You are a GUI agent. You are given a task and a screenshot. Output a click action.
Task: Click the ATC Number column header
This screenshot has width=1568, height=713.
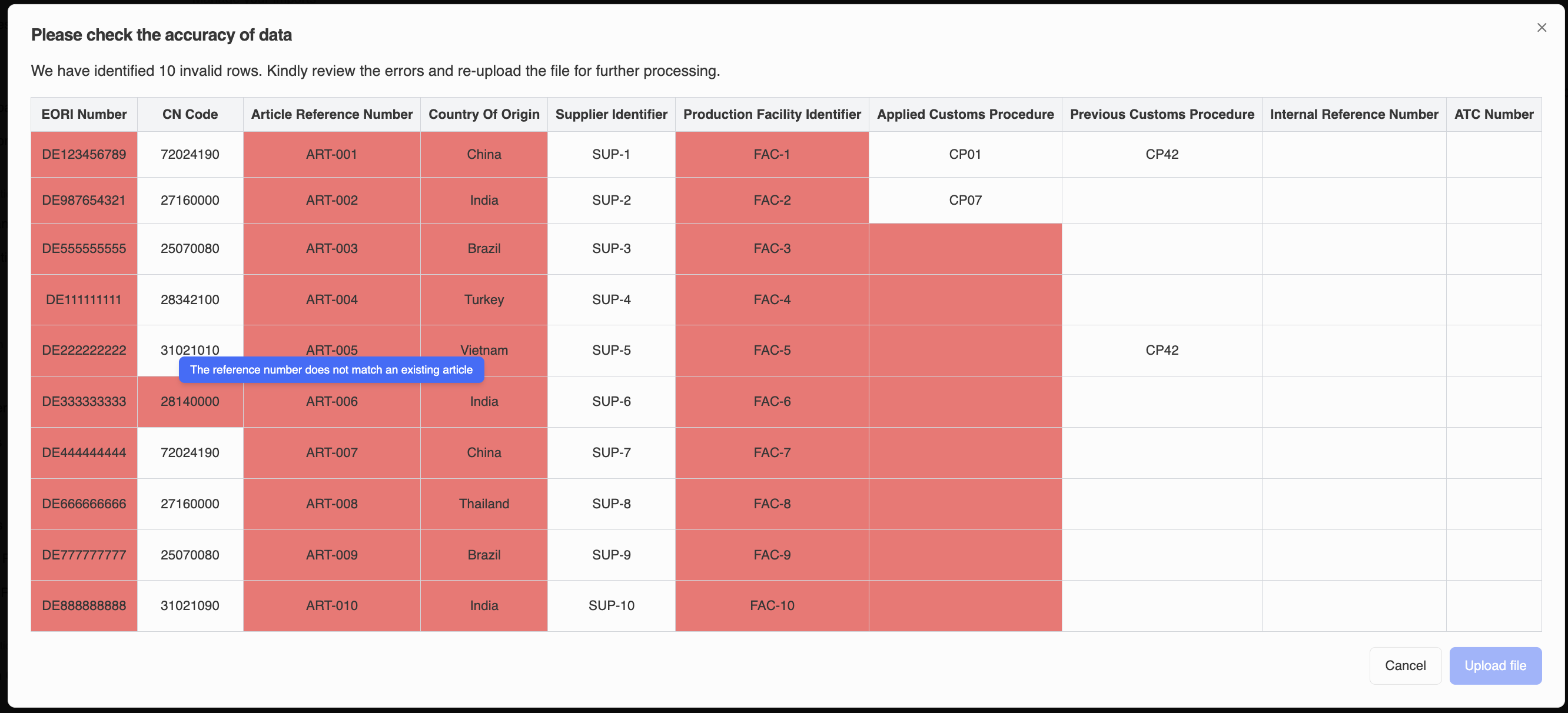1494,114
